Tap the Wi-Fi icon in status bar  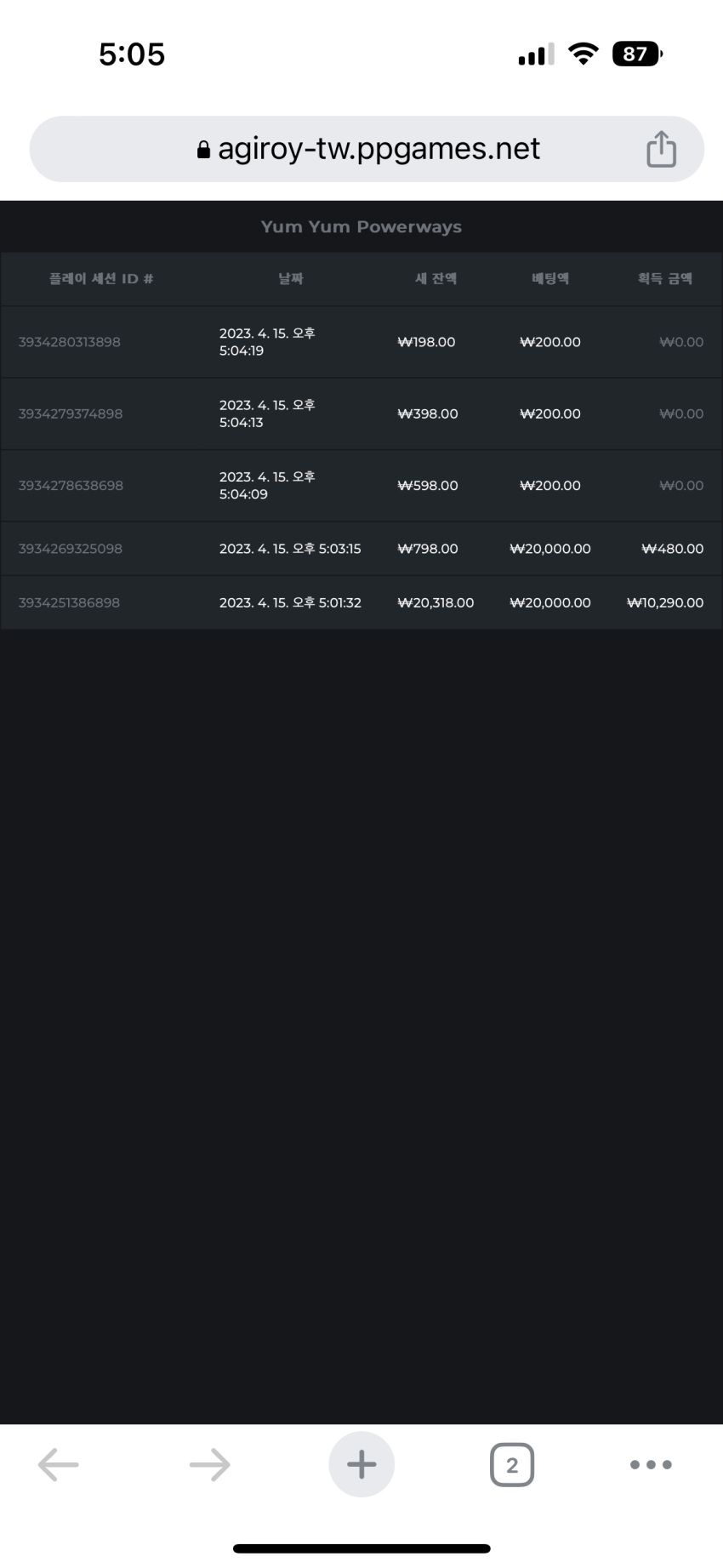point(583,54)
